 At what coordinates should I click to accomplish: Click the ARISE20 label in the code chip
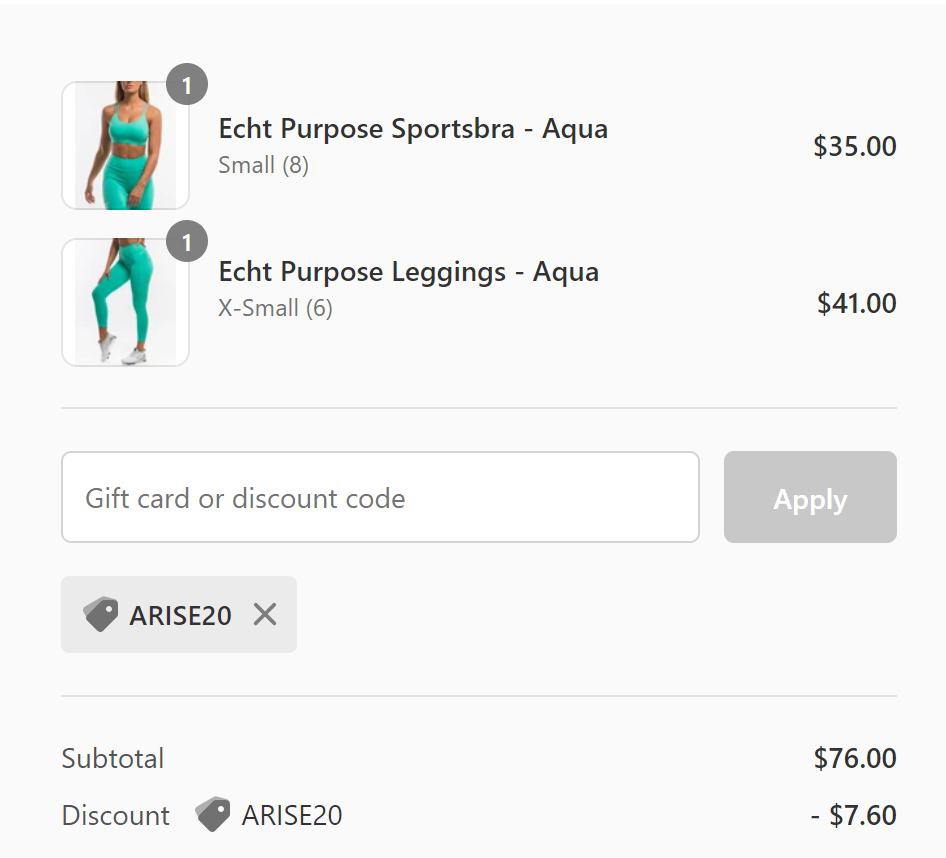180,615
